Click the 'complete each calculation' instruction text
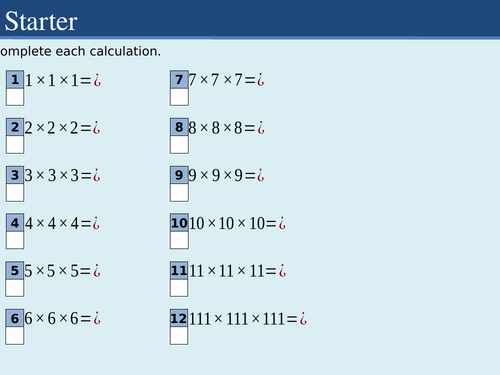 tap(80, 51)
